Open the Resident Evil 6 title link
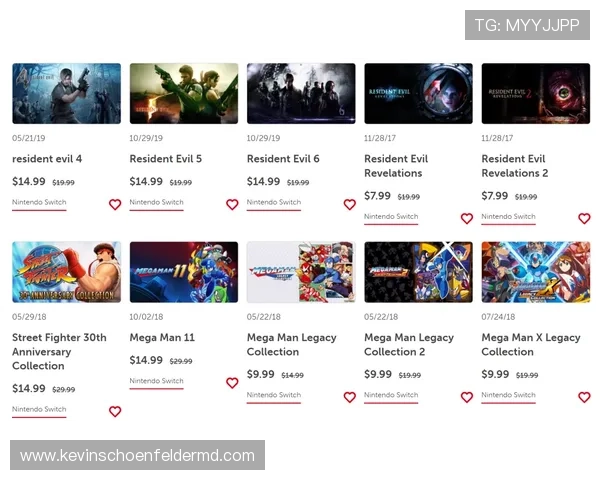The height and width of the screenshot is (480, 600). click(283, 159)
